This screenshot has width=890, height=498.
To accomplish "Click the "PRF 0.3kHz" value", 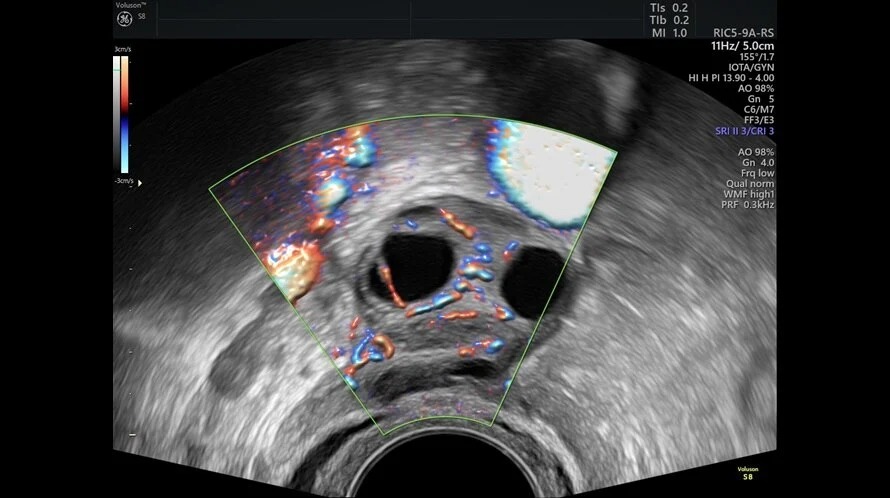I will (748, 204).
